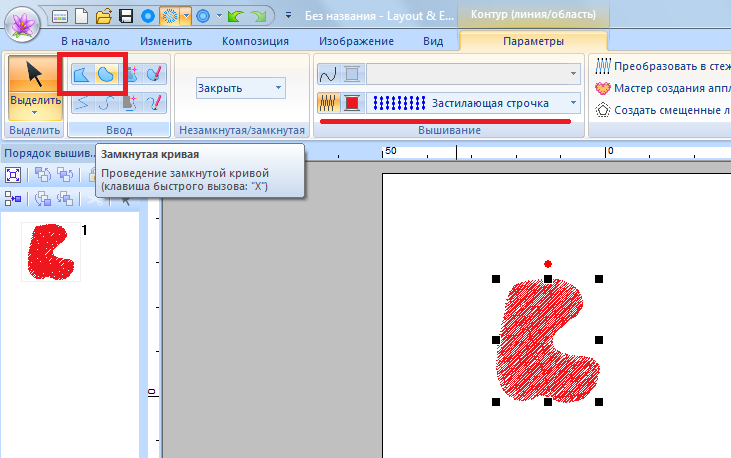Toggle line sewing on/off button

pos(329,74)
